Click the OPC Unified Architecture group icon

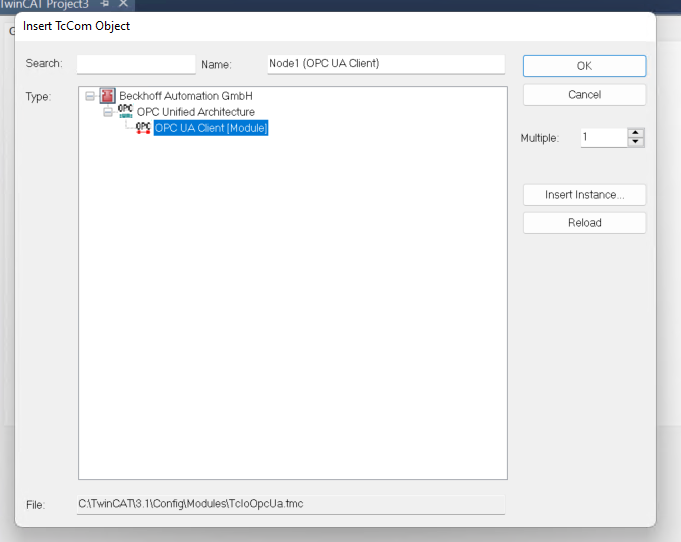click(126, 111)
